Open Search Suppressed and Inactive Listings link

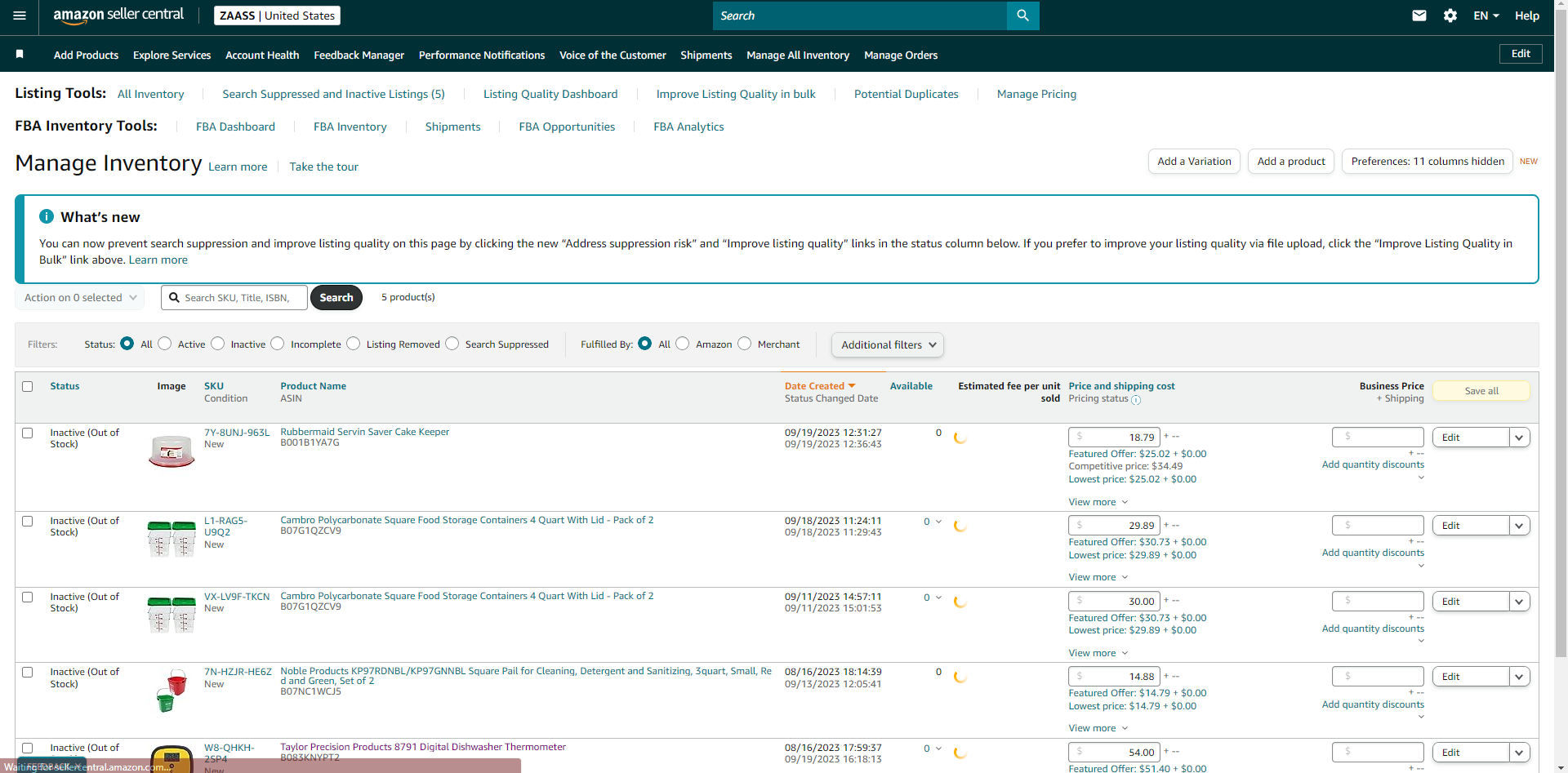tap(333, 94)
